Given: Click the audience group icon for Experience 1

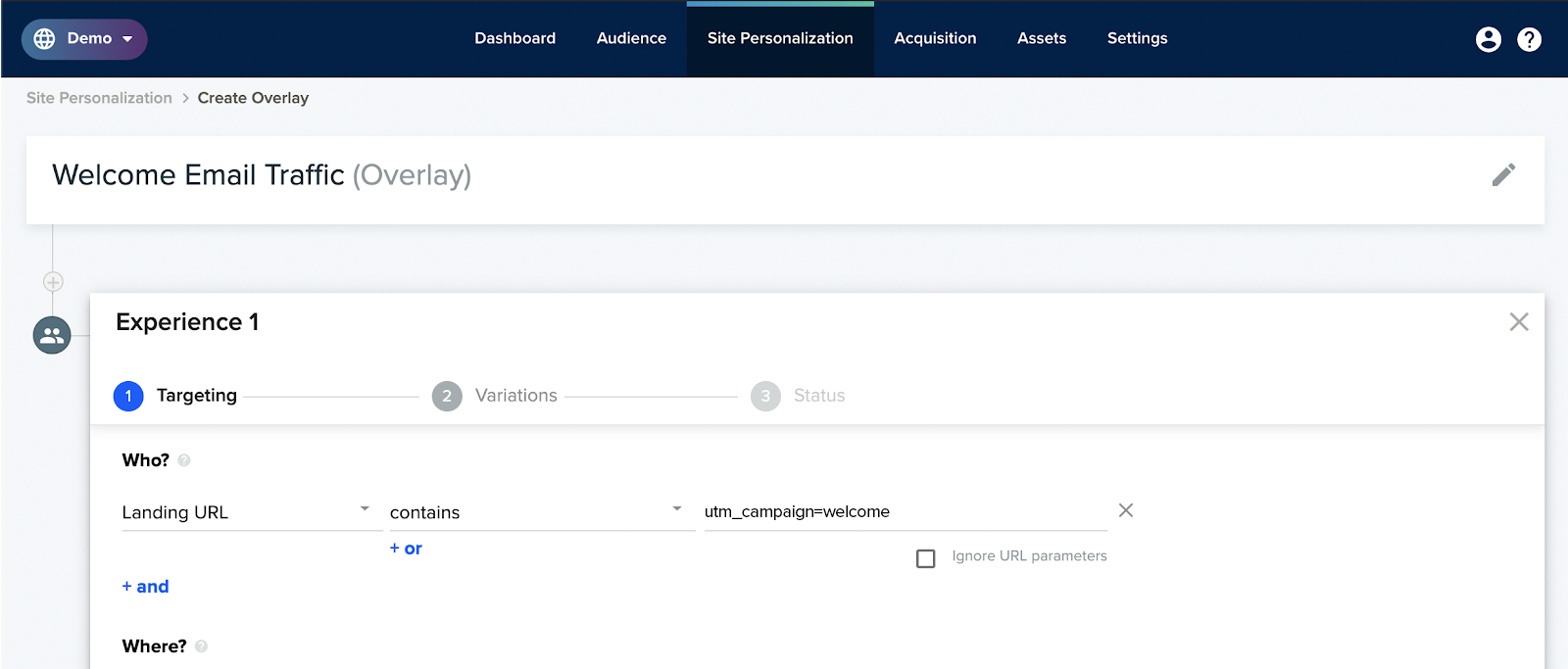Looking at the screenshot, I should (52, 336).
